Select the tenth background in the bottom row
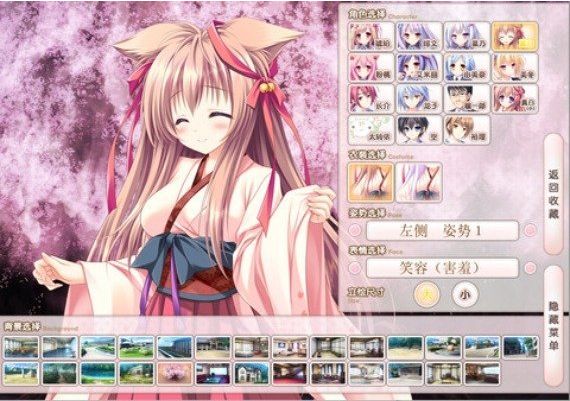Image resolution: width=570 pixels, height=401 pixels. click(367, 374)
